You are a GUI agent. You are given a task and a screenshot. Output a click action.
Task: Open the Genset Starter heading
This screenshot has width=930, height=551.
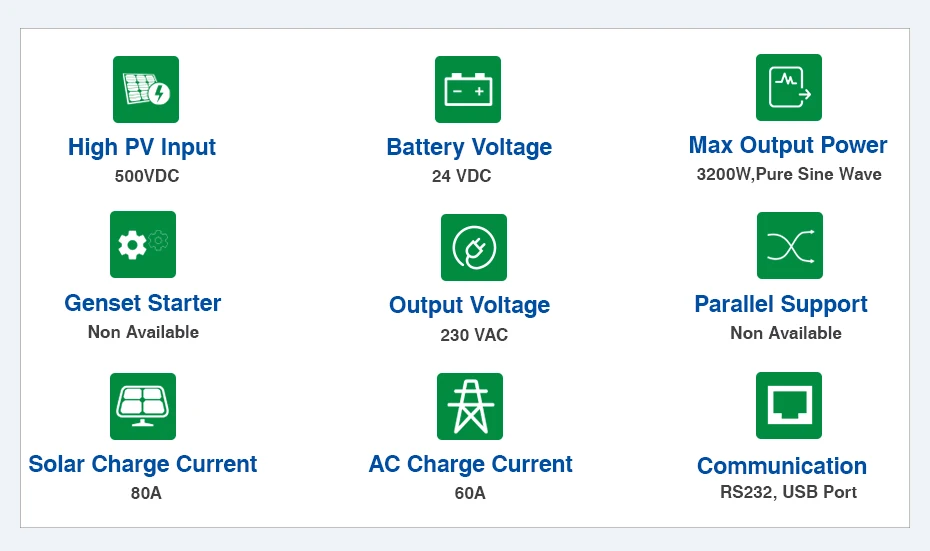pos(143,303)
